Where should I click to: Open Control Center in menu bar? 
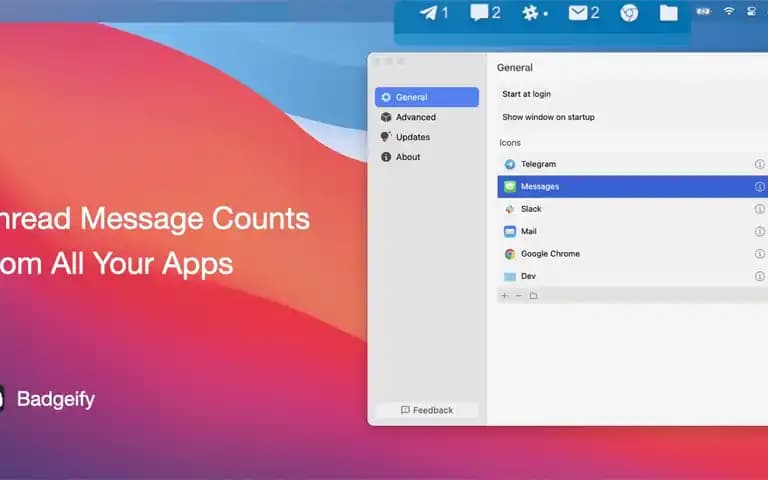(x=751, y=11)
